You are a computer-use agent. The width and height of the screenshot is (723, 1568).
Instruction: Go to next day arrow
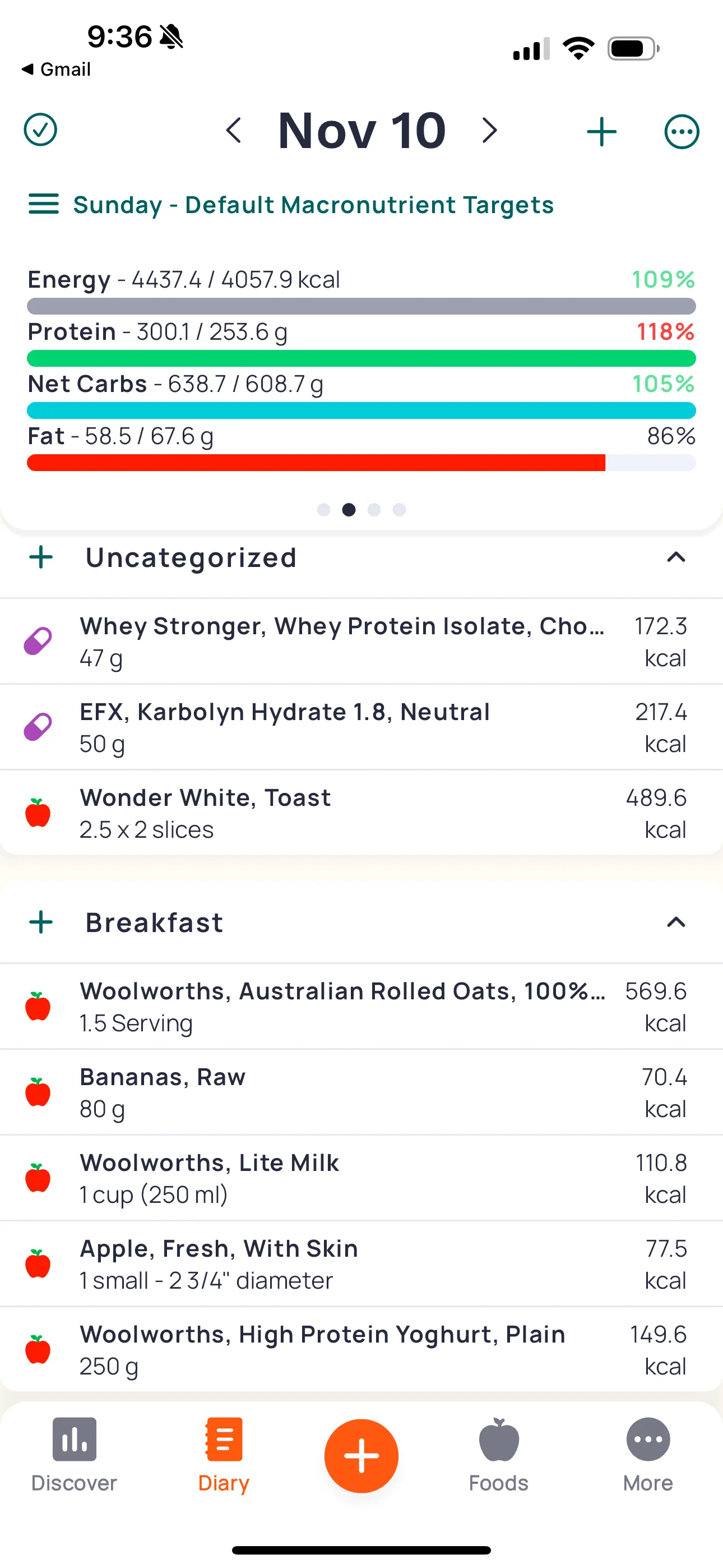pos(489,130)
